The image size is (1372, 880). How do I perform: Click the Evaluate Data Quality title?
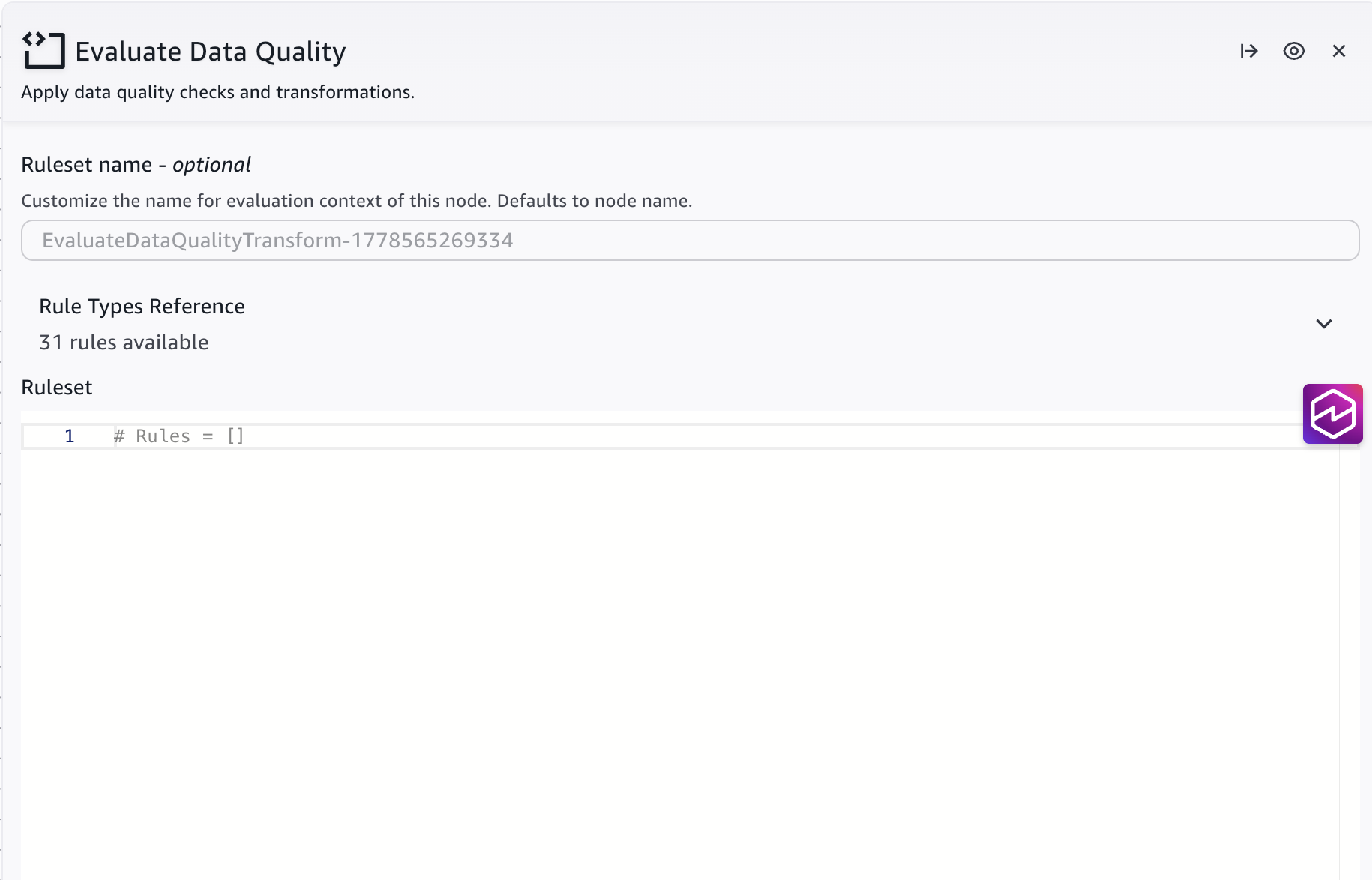[x=211, y=52]
